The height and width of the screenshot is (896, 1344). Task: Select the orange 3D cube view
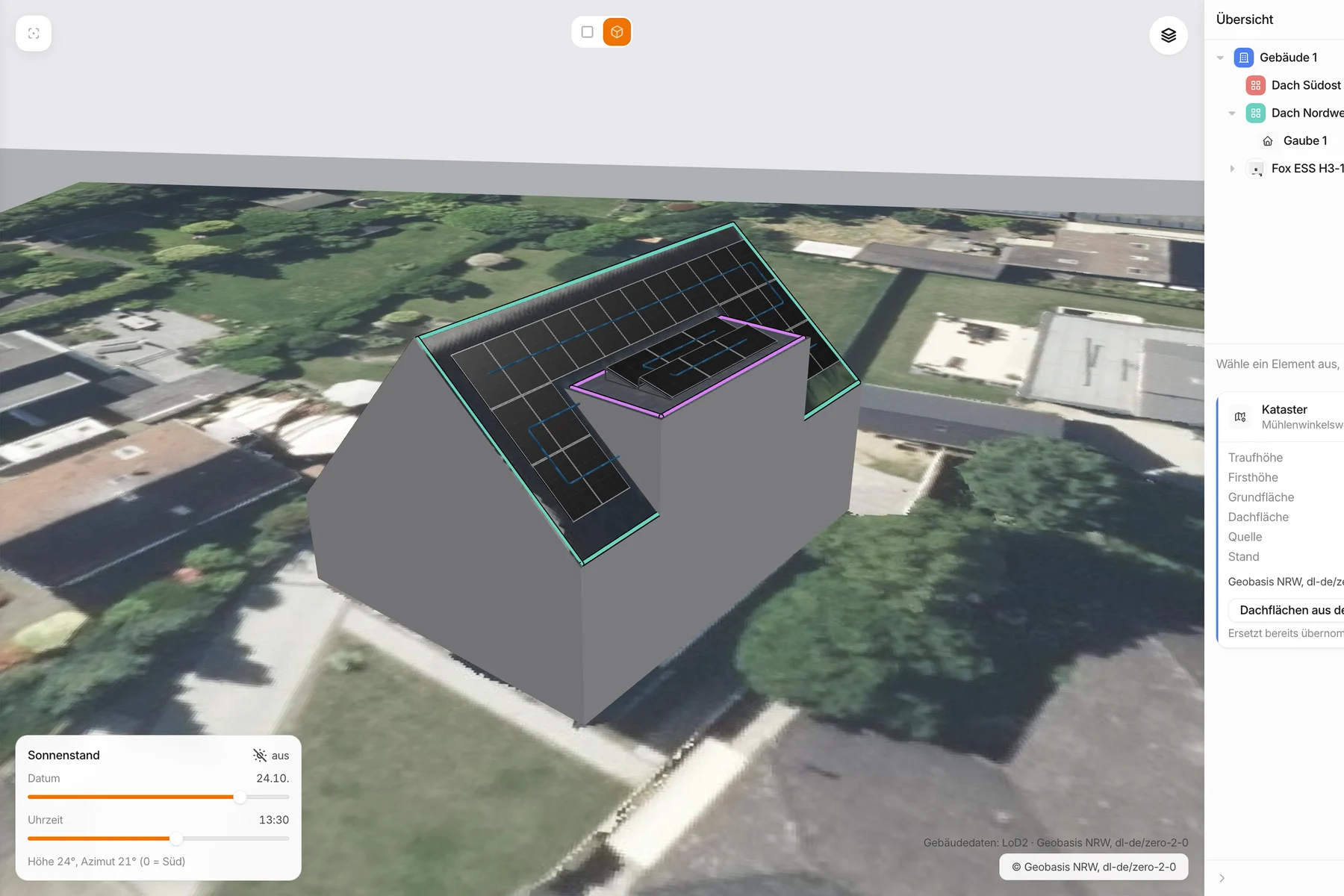[x=617, y=32]
